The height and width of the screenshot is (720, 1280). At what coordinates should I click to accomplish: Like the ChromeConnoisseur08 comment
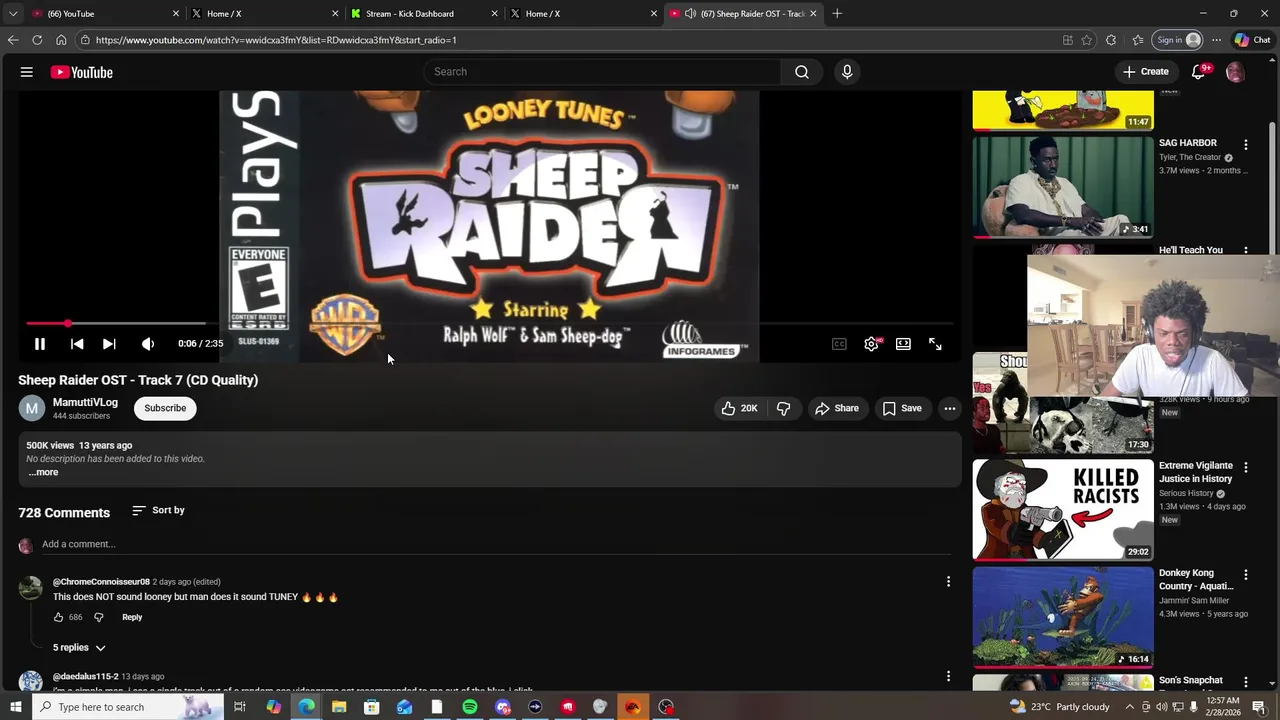pyautogui.click(x=59, y=617)
